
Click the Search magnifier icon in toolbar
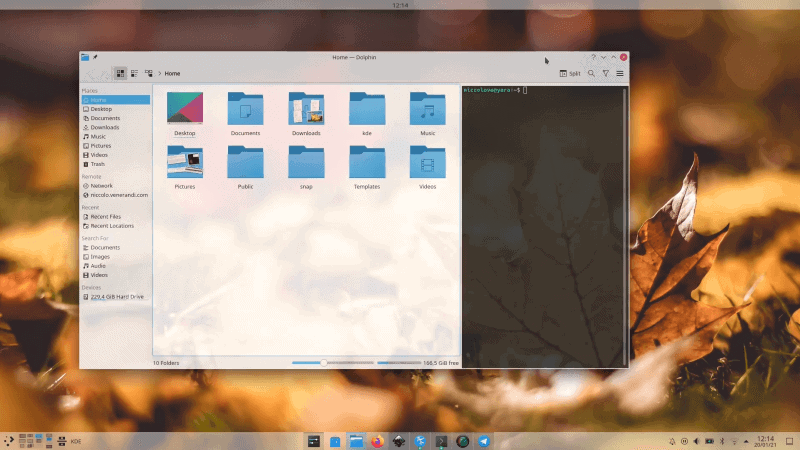591,73
